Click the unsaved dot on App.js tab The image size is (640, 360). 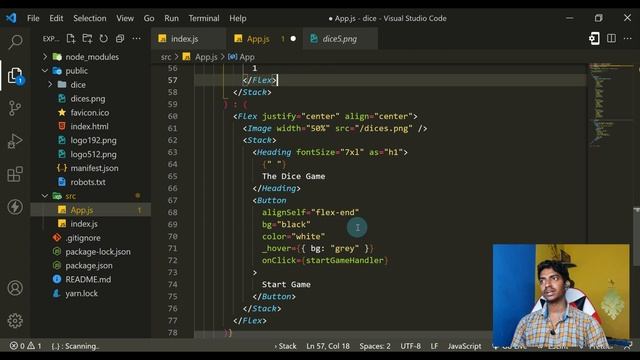[x=293, y=39]
